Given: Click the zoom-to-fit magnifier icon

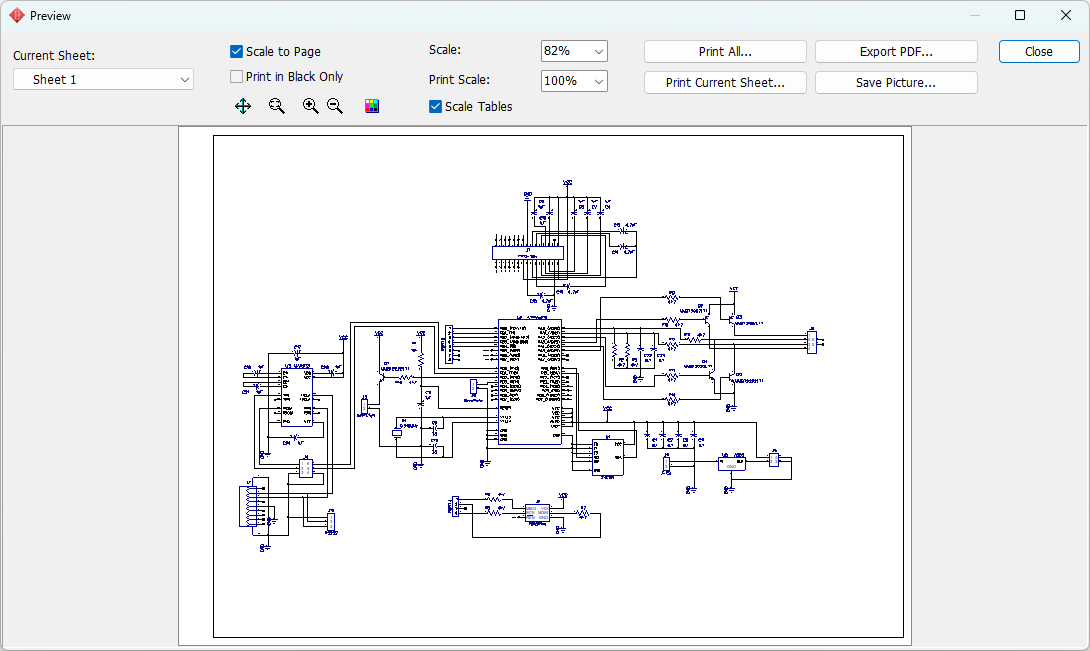Looking at the screenshot, I should [x=277, y=106].
